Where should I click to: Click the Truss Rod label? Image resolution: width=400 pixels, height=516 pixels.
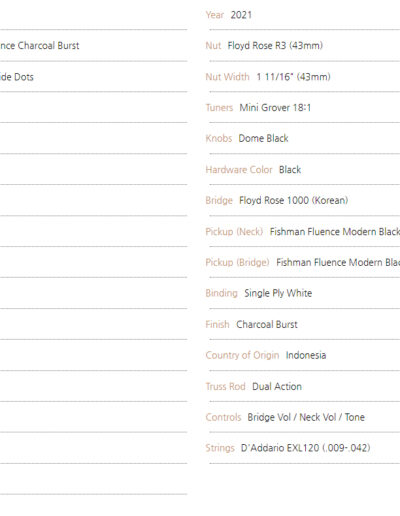[225, 386]
